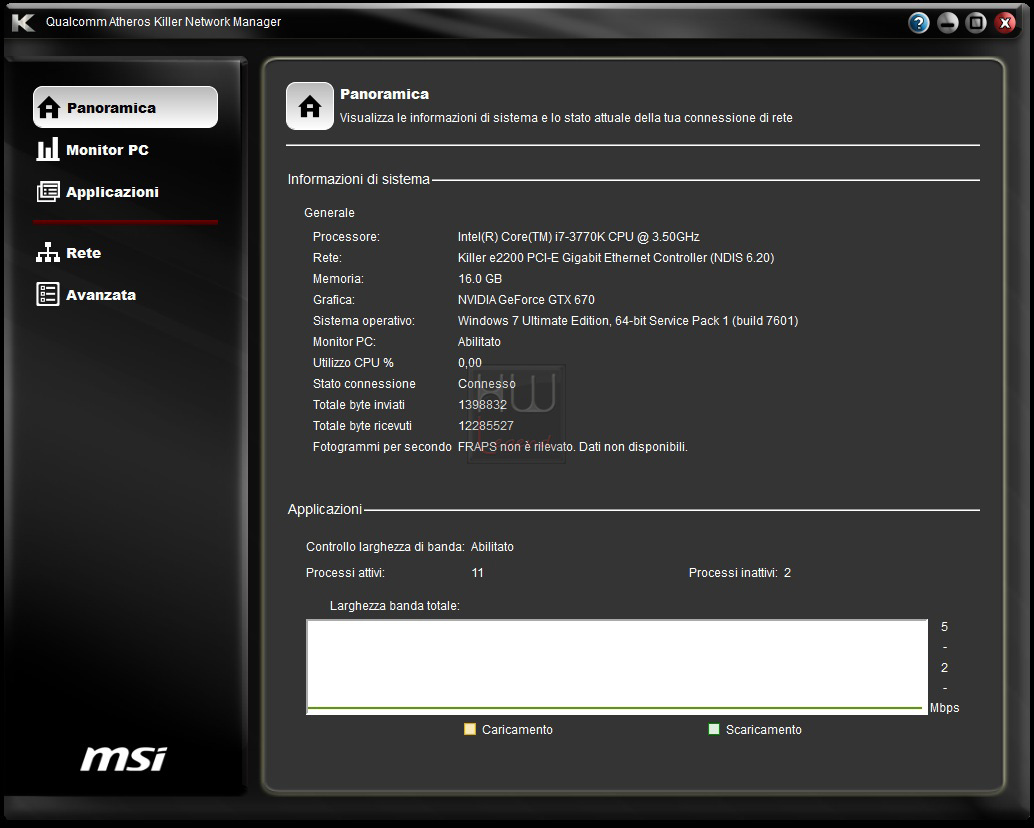Viewport: 1034px width, 828px height.
Task: Select the processor value Intel Core i7-3770K
Action: click(578, 237)
